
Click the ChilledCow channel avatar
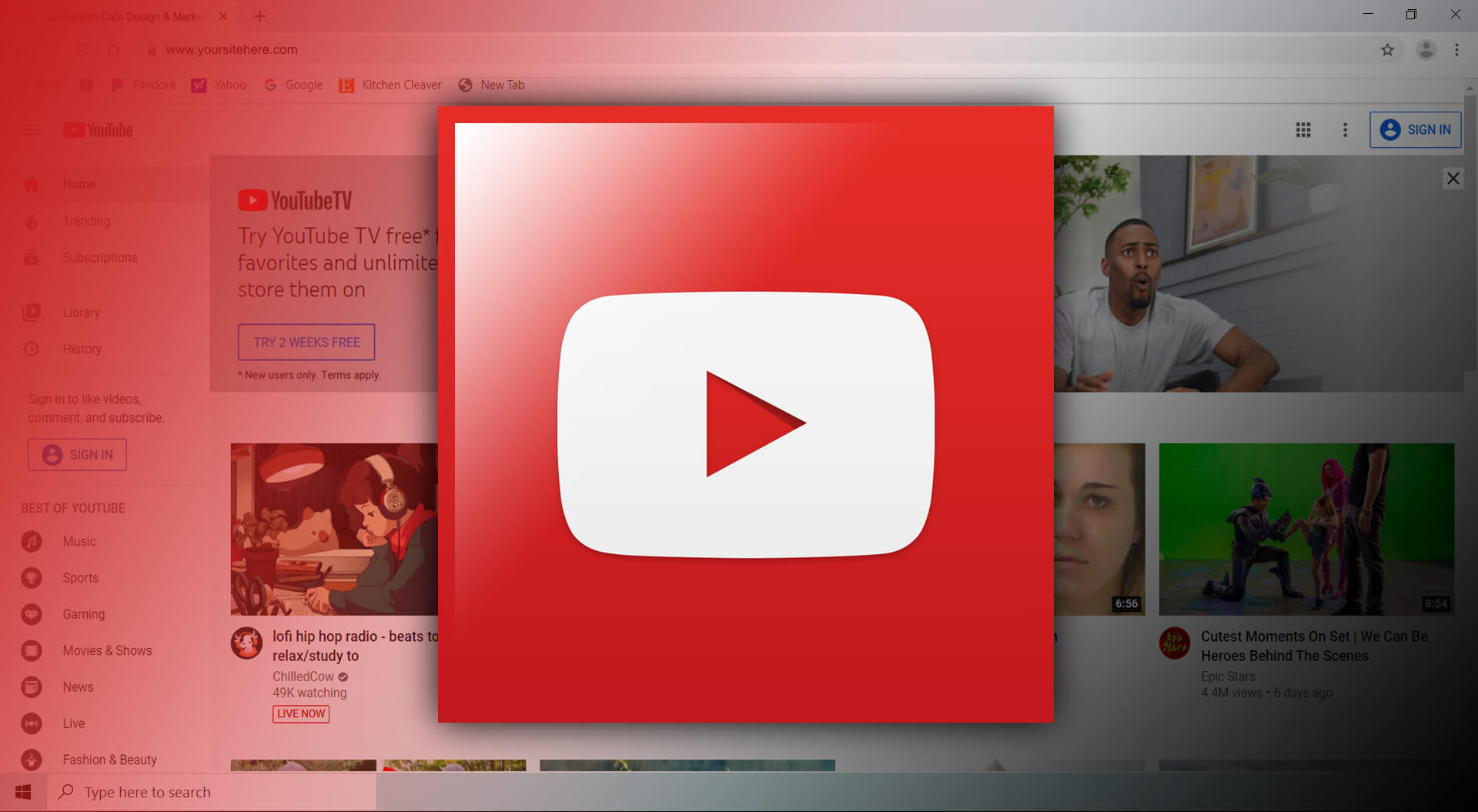247,643
